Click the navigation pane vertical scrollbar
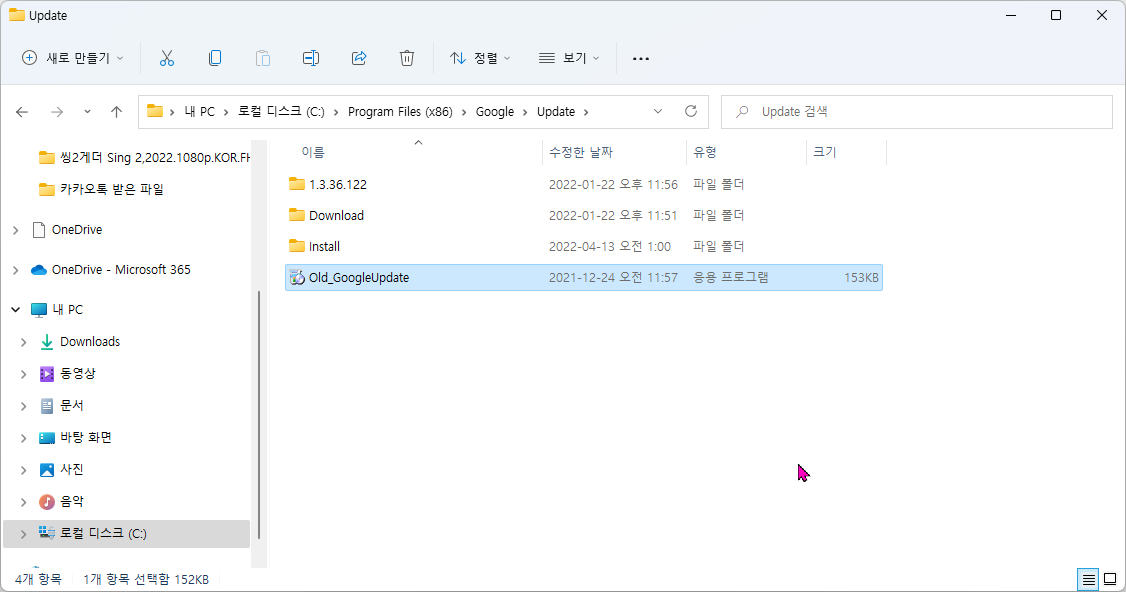1126x592 pixels. point(258,415)
